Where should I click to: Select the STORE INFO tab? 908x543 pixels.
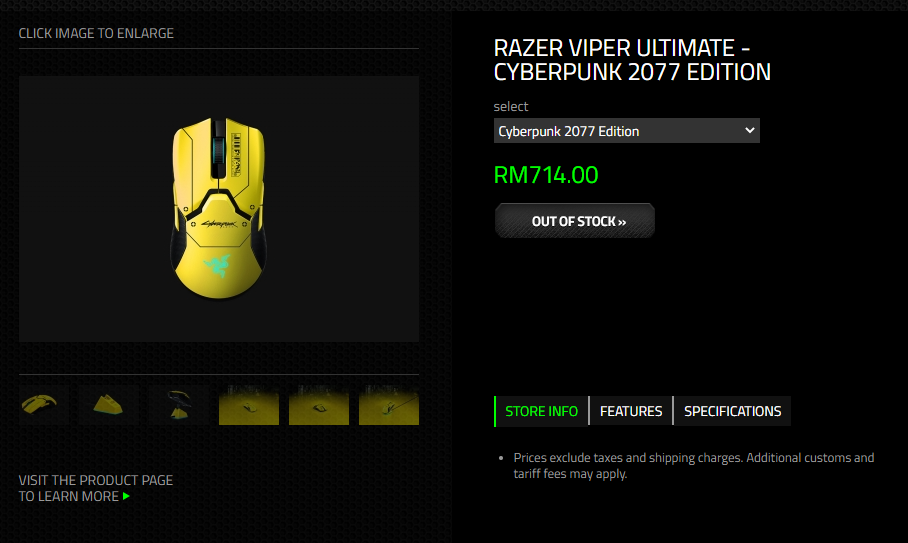coord(541,411)
